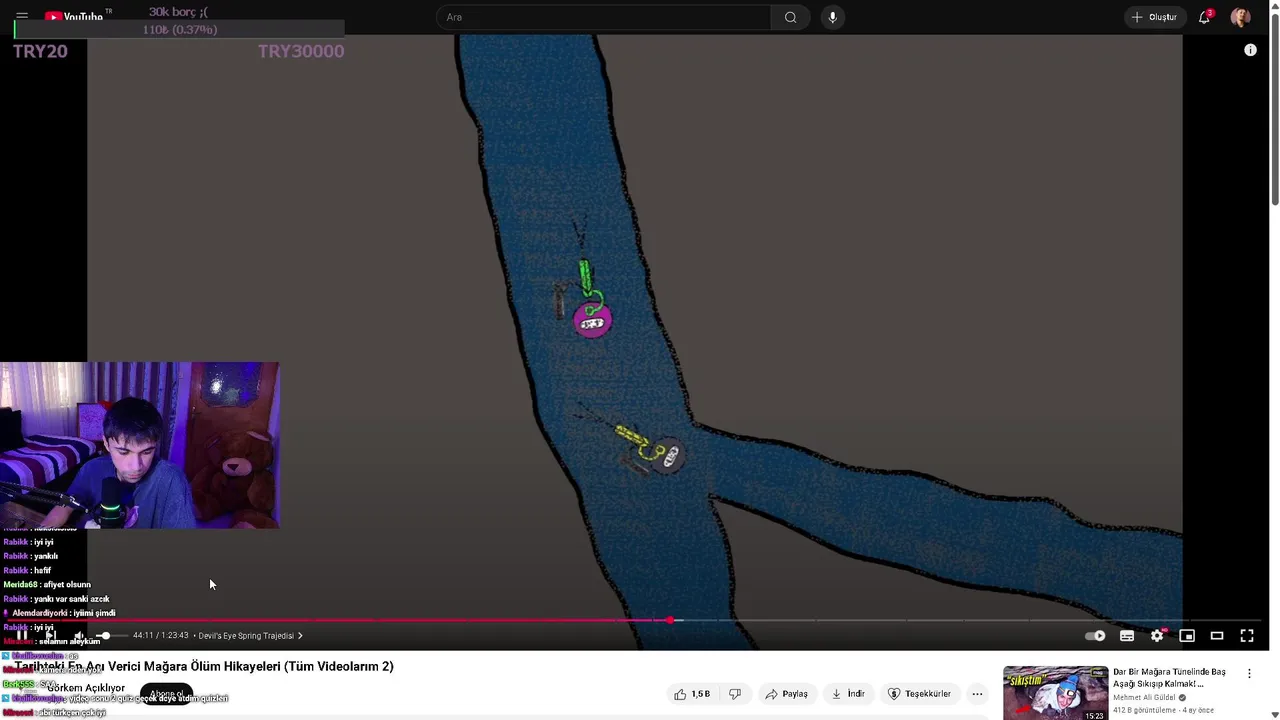Screen dimensions: 1280x720
Task: Enter fullscreen mode
Action: (1247, 635)
